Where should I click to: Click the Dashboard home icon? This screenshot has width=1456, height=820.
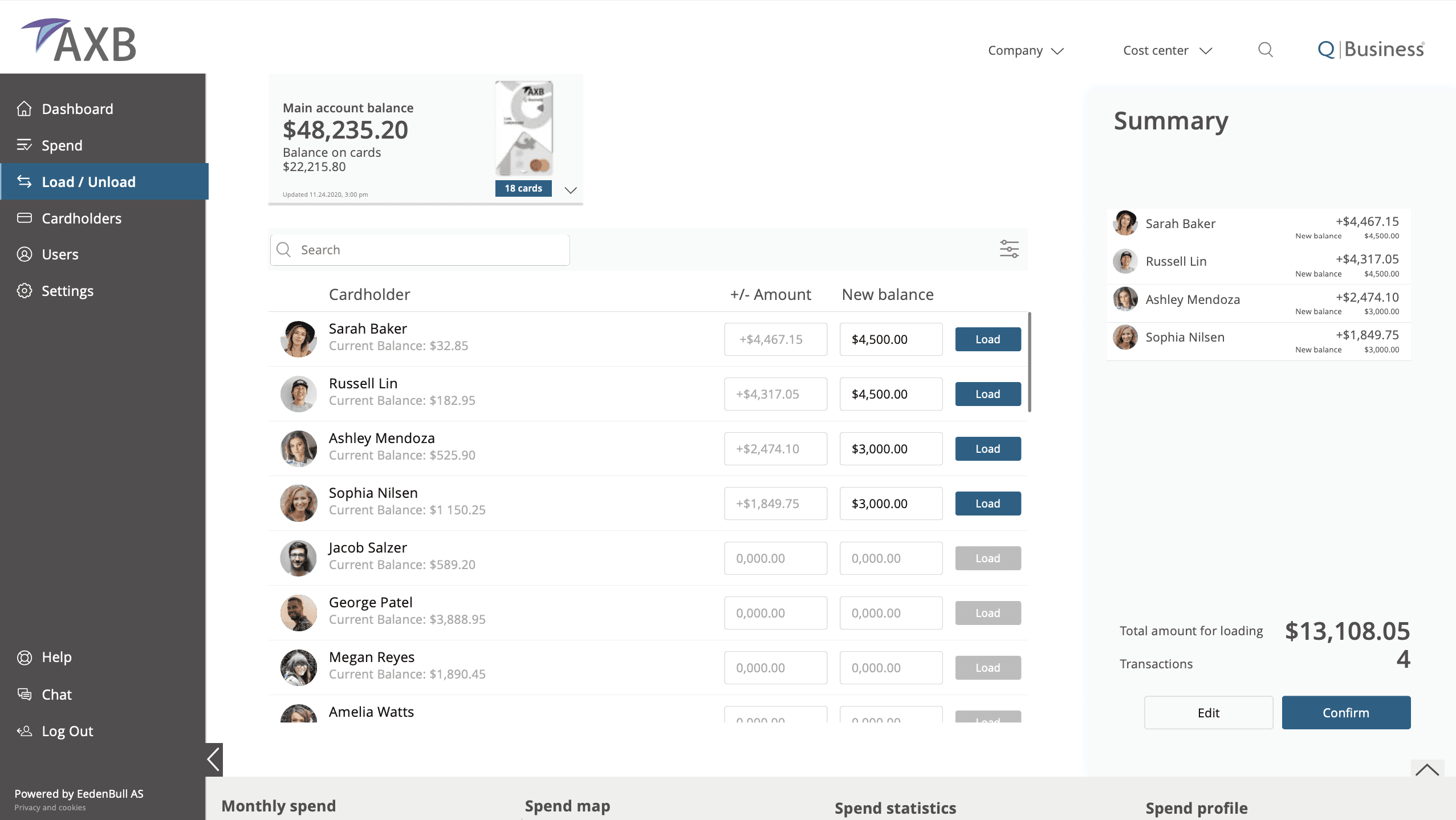pos(24,108)
